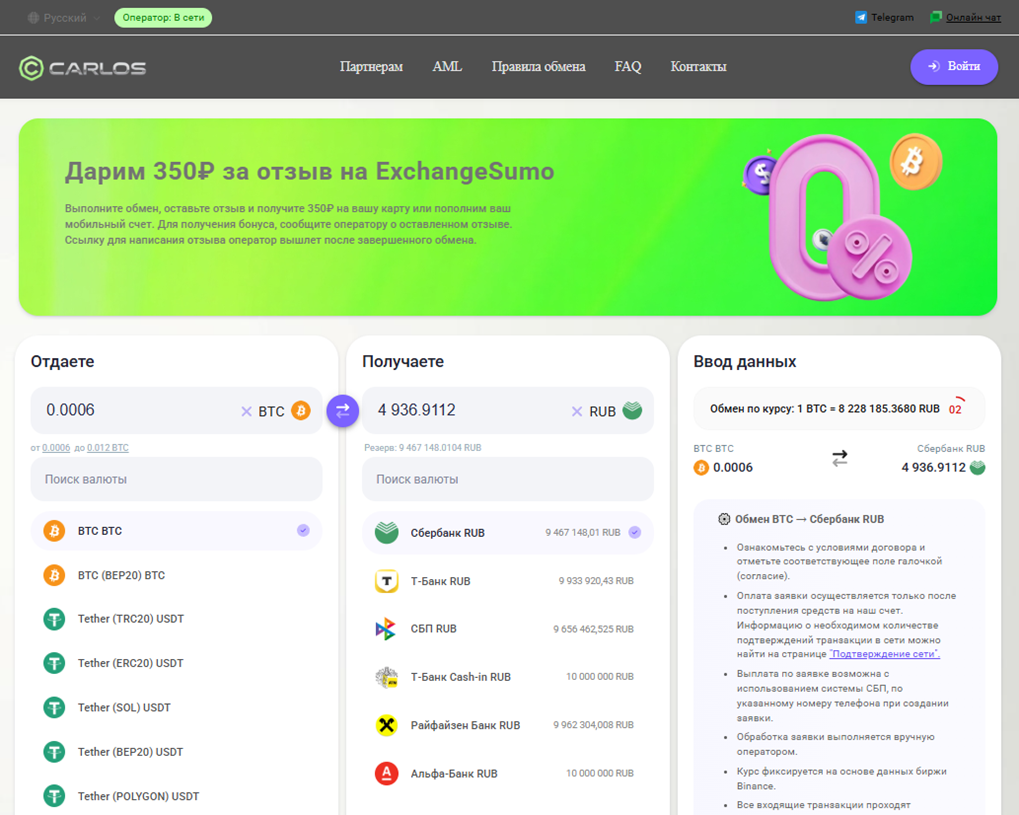Choose Райффайзен Банк RUB option
The width and height of the screenshot is (1019, 815).
coord(508,725)
